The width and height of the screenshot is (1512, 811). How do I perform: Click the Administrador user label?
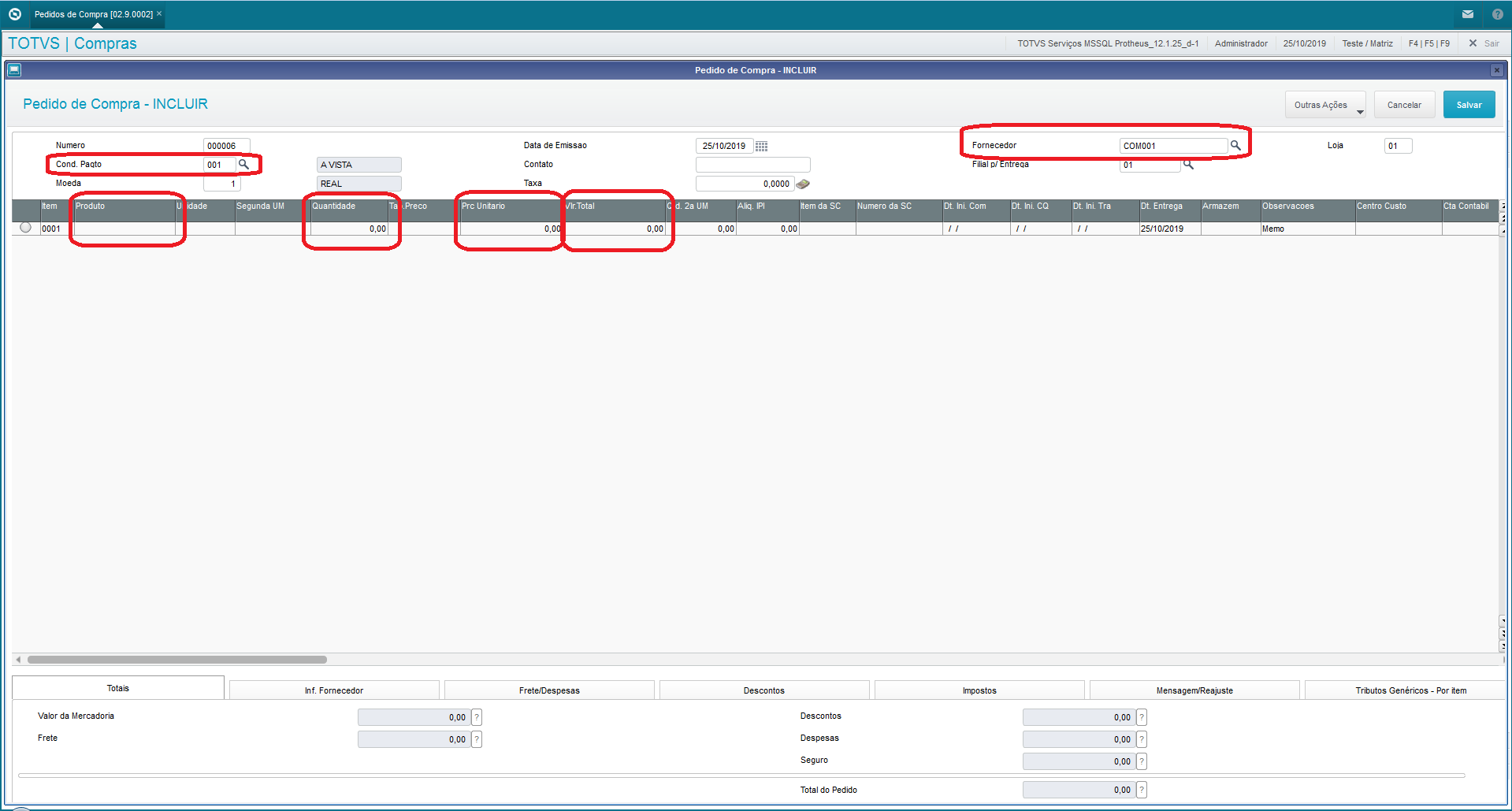(1241, 43)
